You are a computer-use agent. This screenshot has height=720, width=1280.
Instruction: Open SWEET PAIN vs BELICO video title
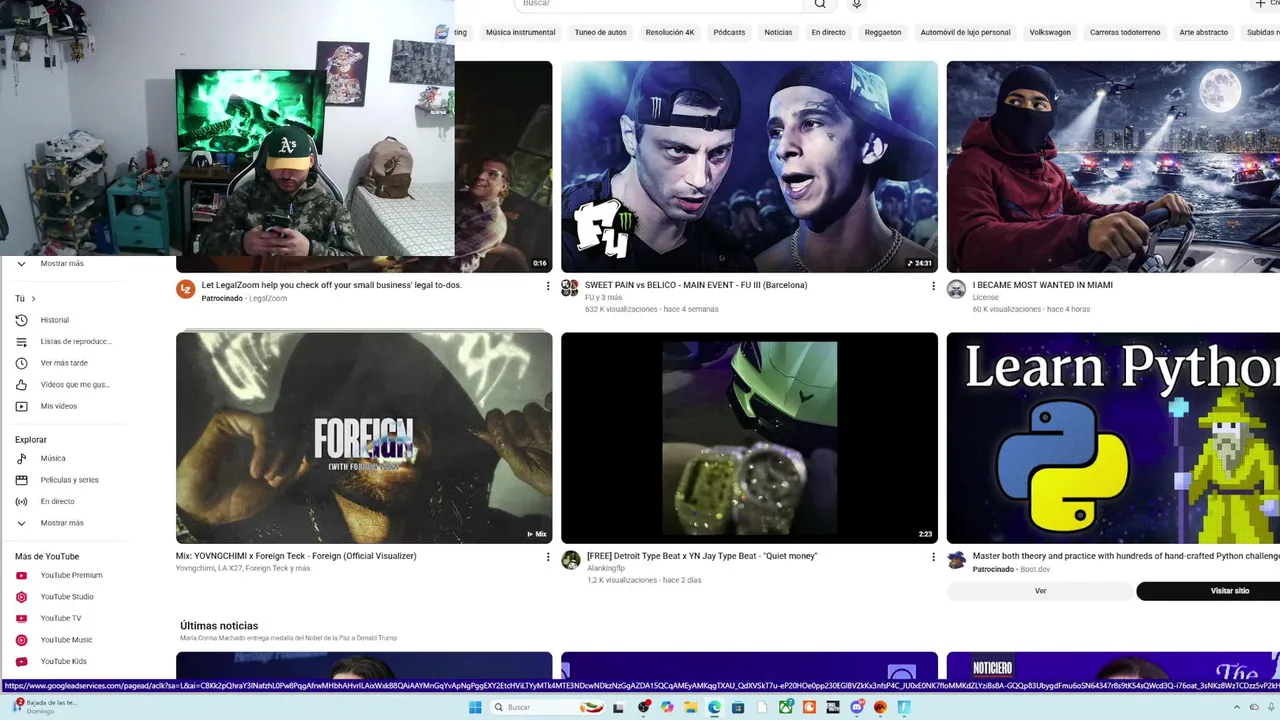[696, 285]
